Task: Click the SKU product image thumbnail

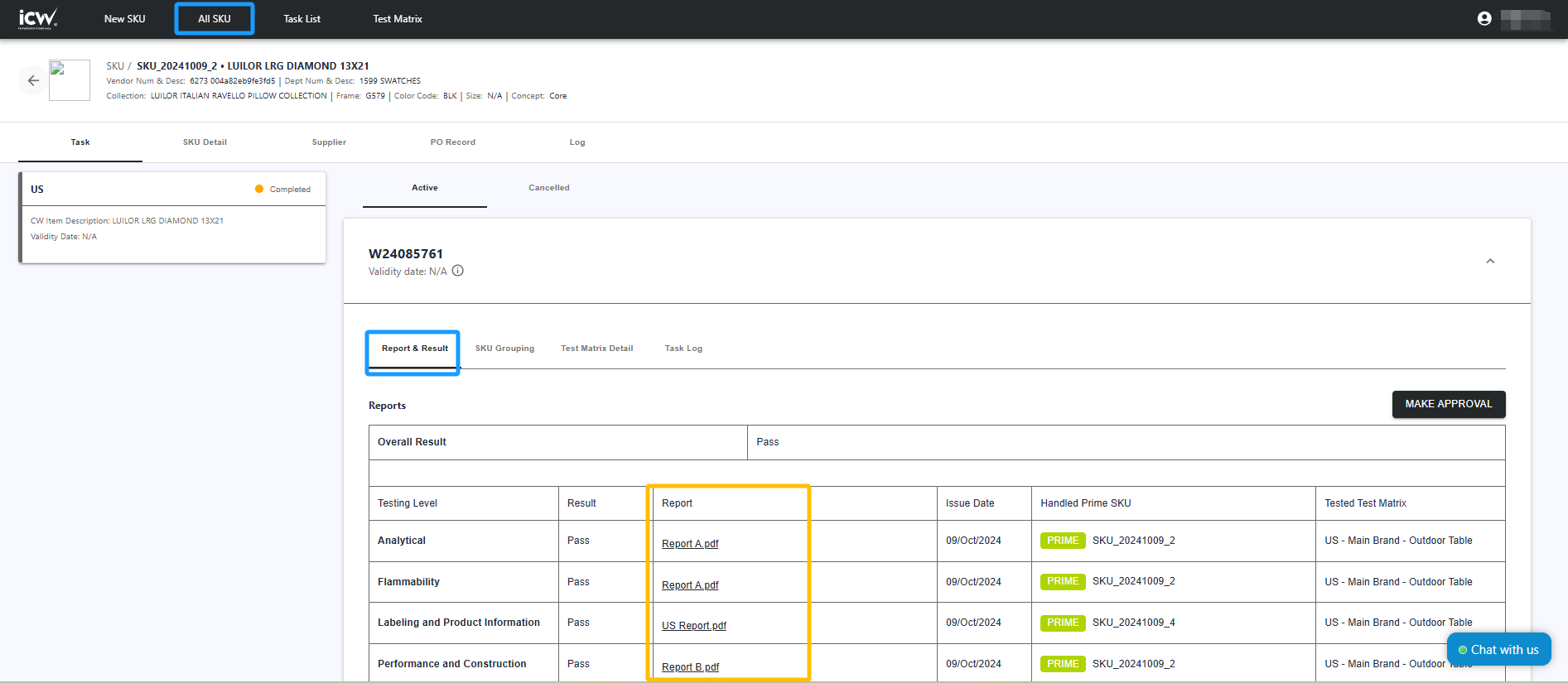Action: pyautogui.click(x=70, y=80)
